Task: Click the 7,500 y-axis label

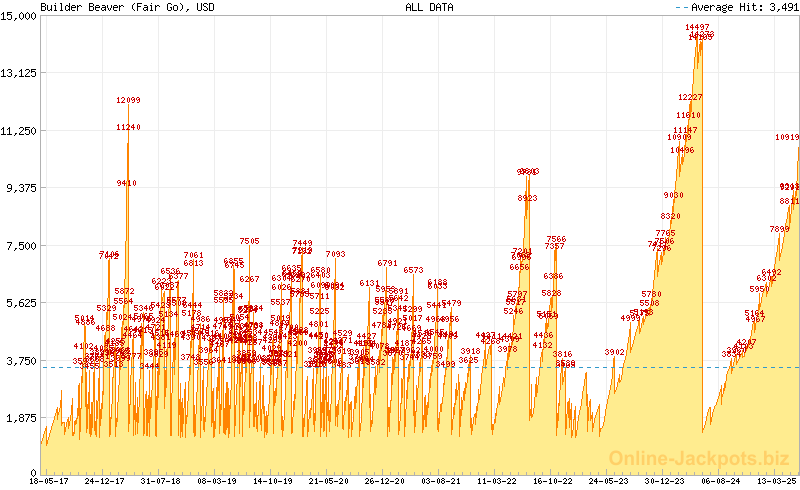Action: point(20,245)
